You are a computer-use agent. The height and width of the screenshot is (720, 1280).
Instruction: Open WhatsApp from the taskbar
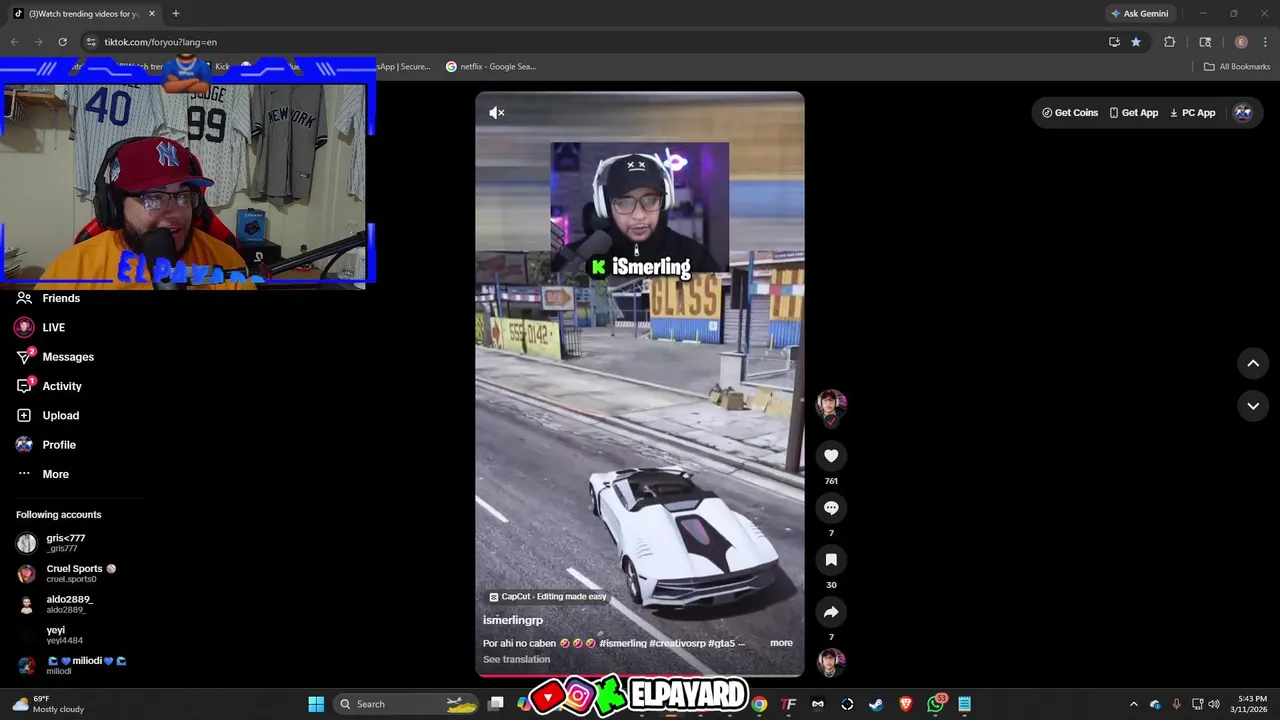pyautogui.click(x=935, y=704)
